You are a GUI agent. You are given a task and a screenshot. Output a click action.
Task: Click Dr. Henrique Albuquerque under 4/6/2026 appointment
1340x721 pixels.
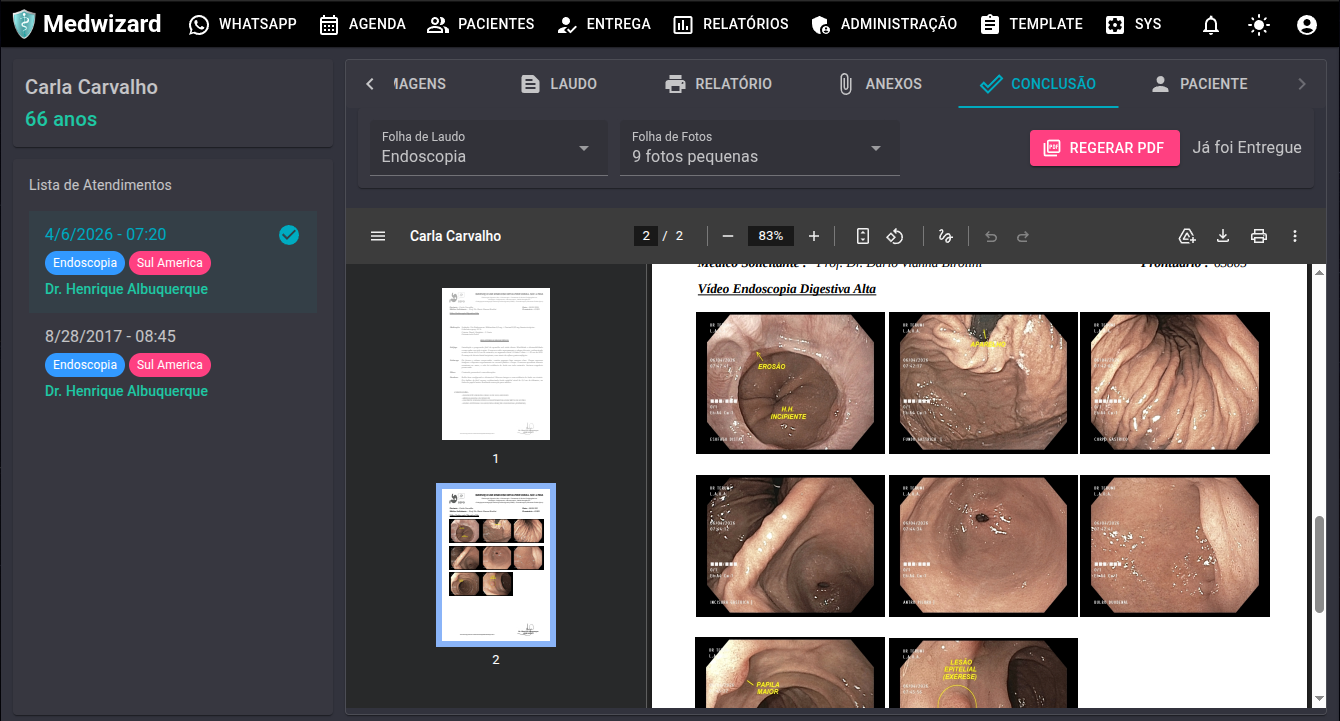pos(126,289)
